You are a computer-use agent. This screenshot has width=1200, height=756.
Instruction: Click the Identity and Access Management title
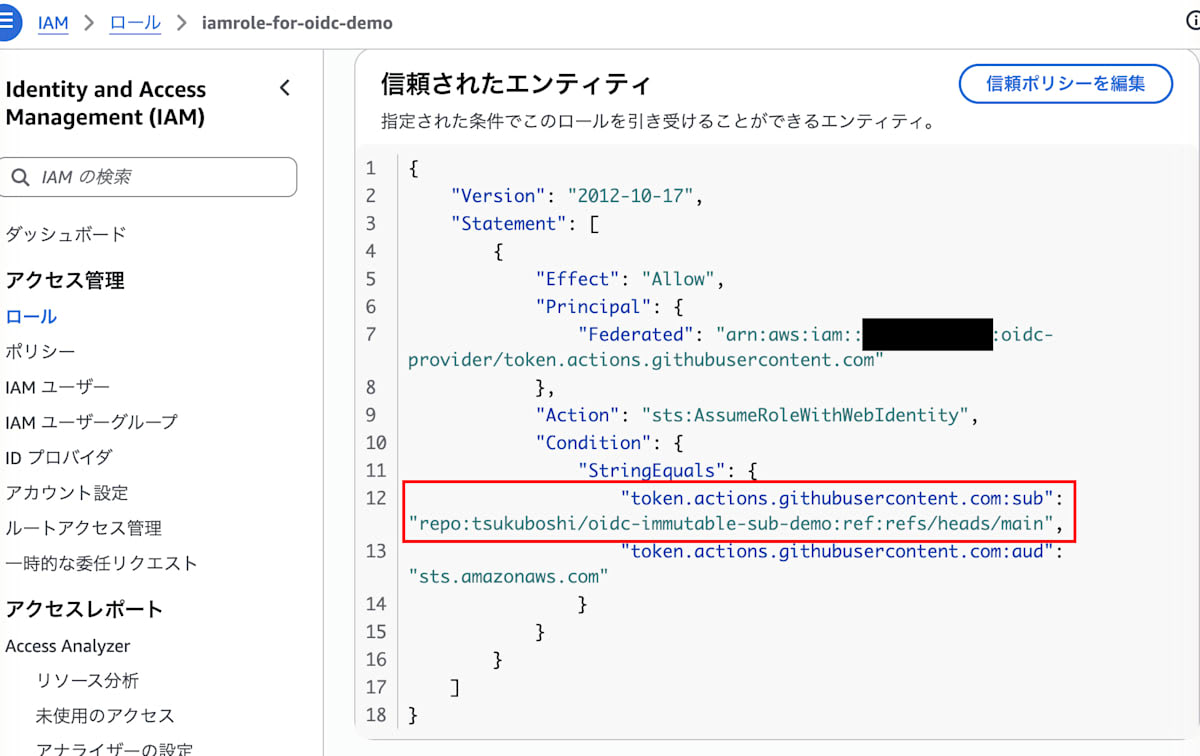click(x=106, y=103)
